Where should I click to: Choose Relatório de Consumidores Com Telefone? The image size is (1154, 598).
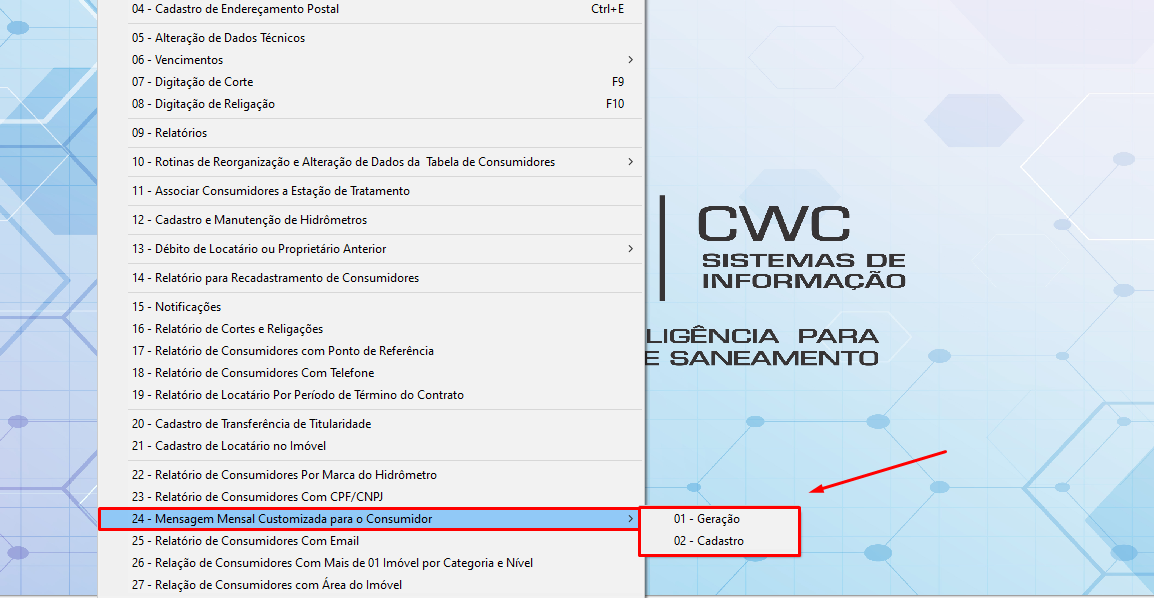coord(252,373)
